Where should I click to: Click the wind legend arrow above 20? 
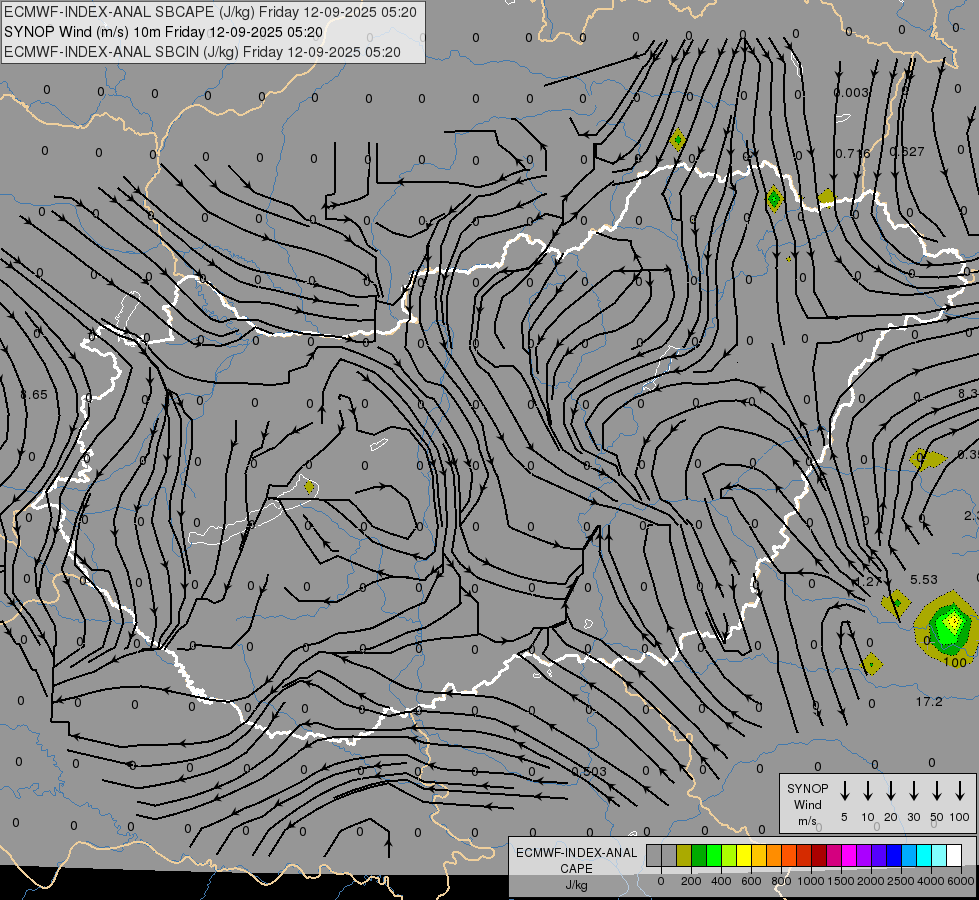(x=890, y=791)
